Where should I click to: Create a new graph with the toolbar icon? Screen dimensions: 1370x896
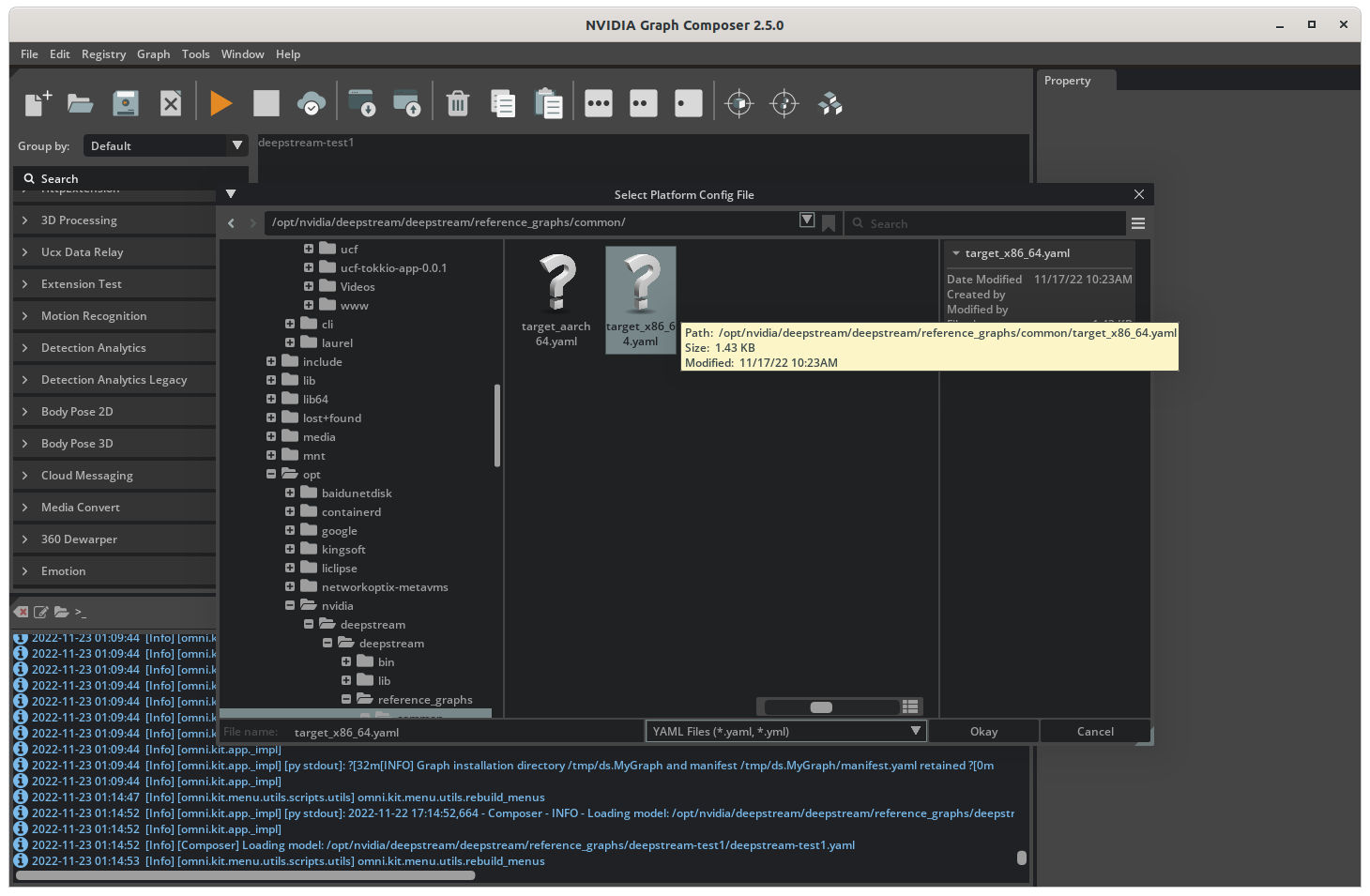pos(38,103)
